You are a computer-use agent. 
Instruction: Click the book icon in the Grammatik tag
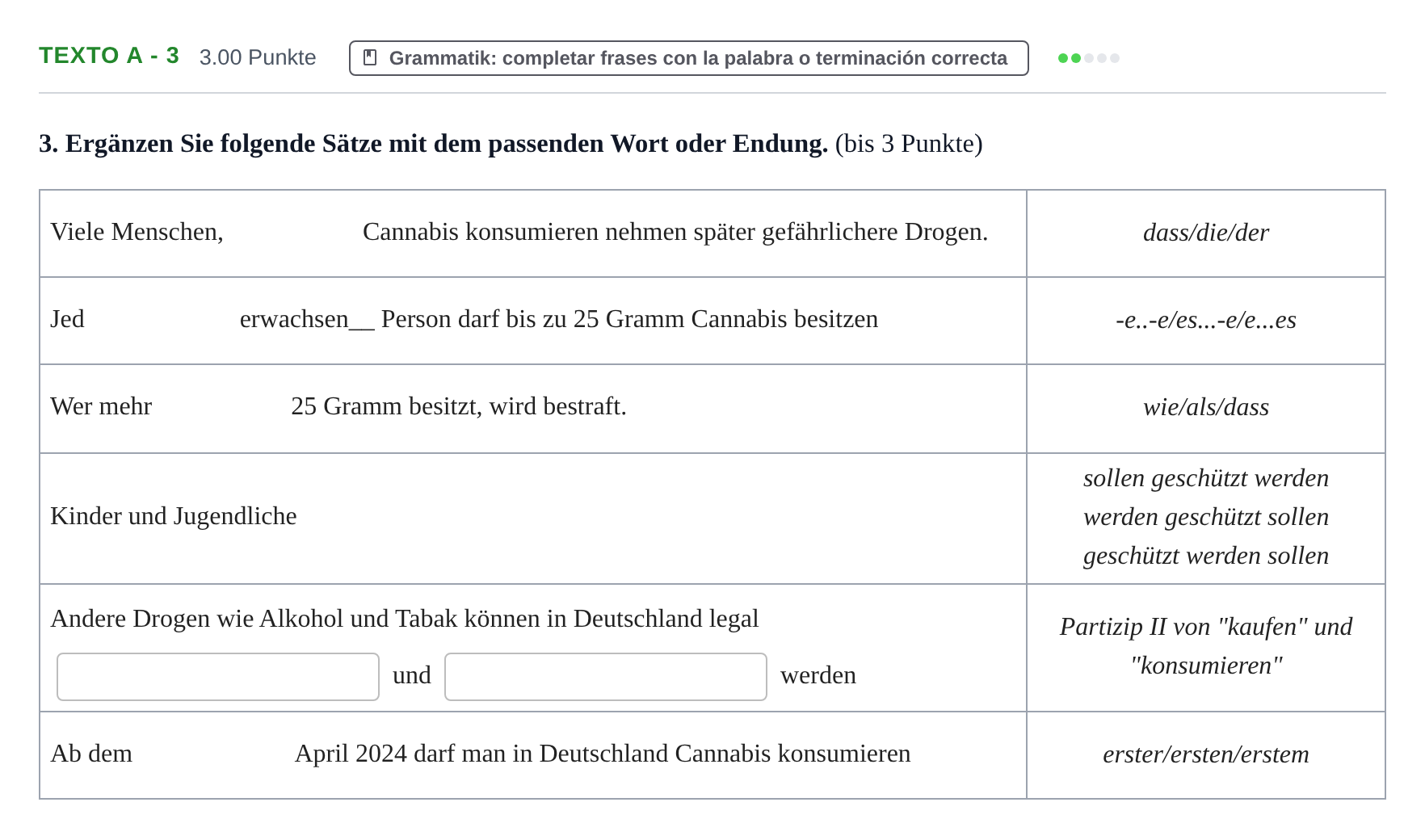(370, 57)
